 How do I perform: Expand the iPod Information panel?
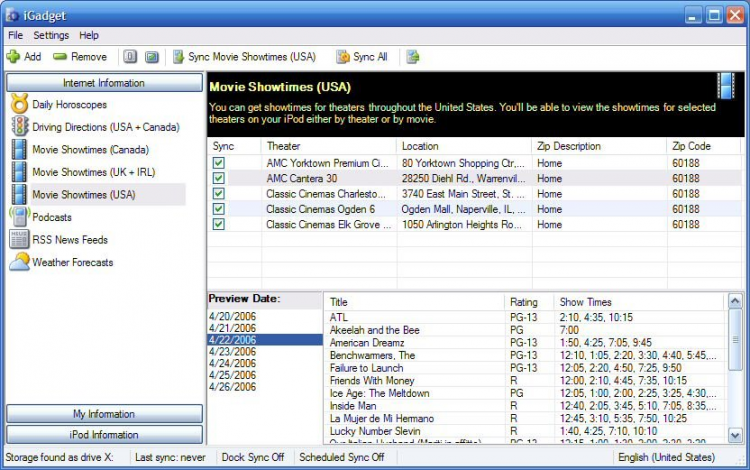[x=104, y=435]
